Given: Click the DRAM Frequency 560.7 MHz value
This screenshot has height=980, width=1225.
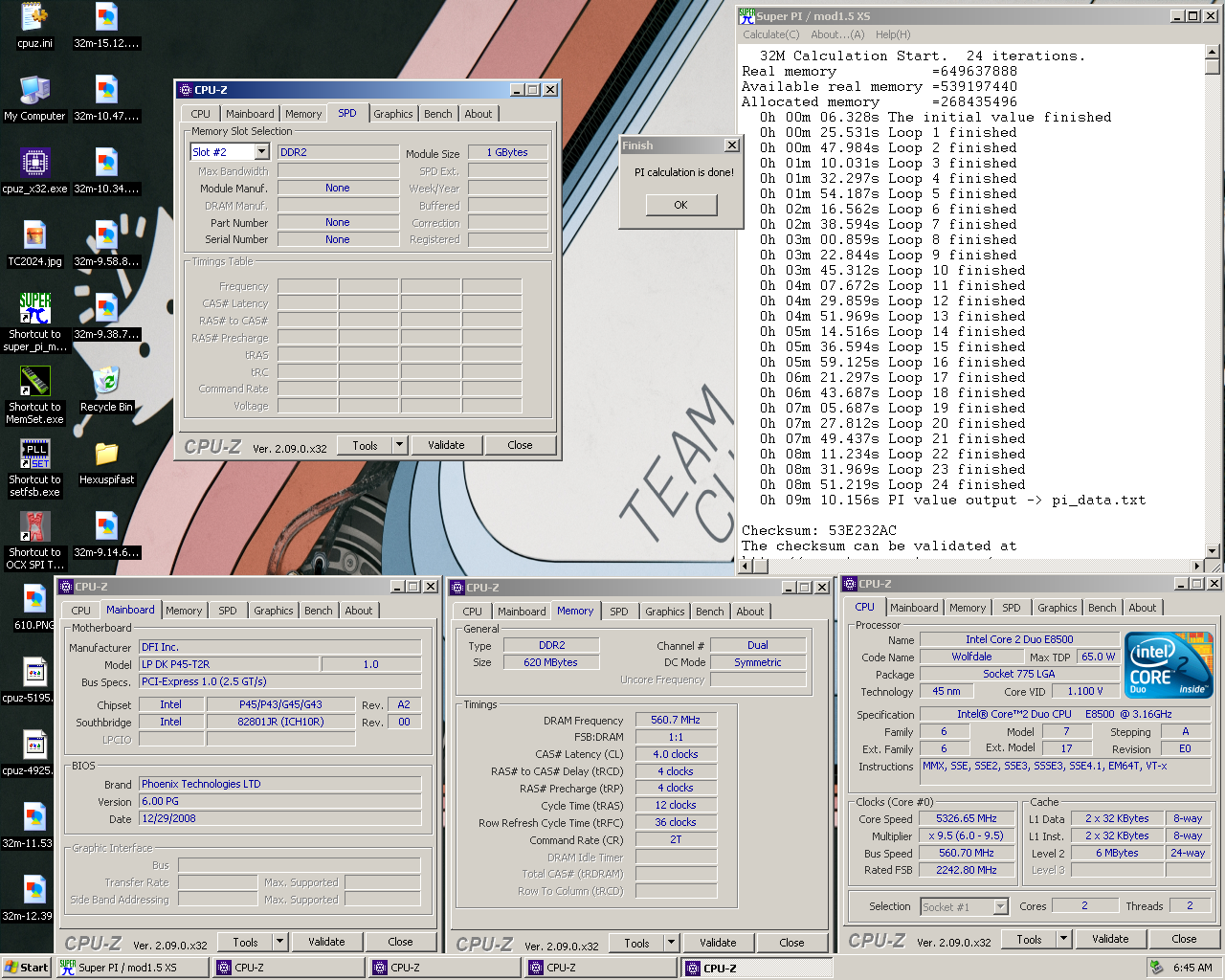Looking at the screenshot, I should [676, 720].
